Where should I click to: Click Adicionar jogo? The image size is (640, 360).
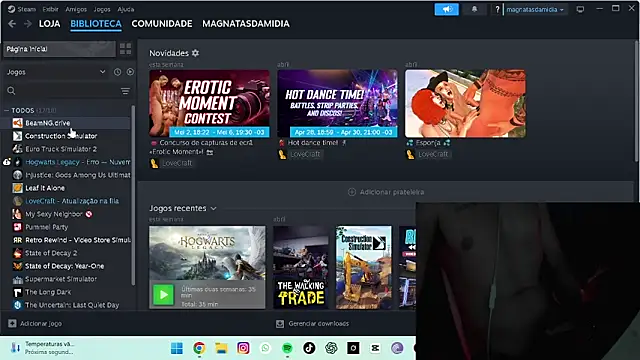tap(35, 324)
